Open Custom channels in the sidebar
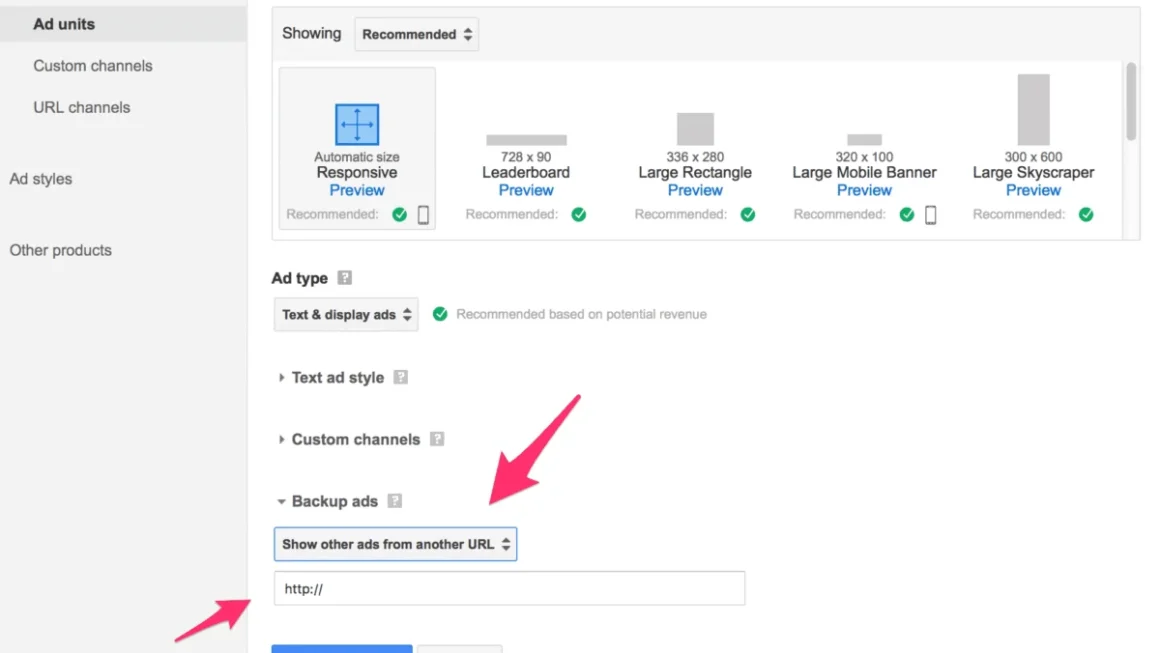 [92, 66]
